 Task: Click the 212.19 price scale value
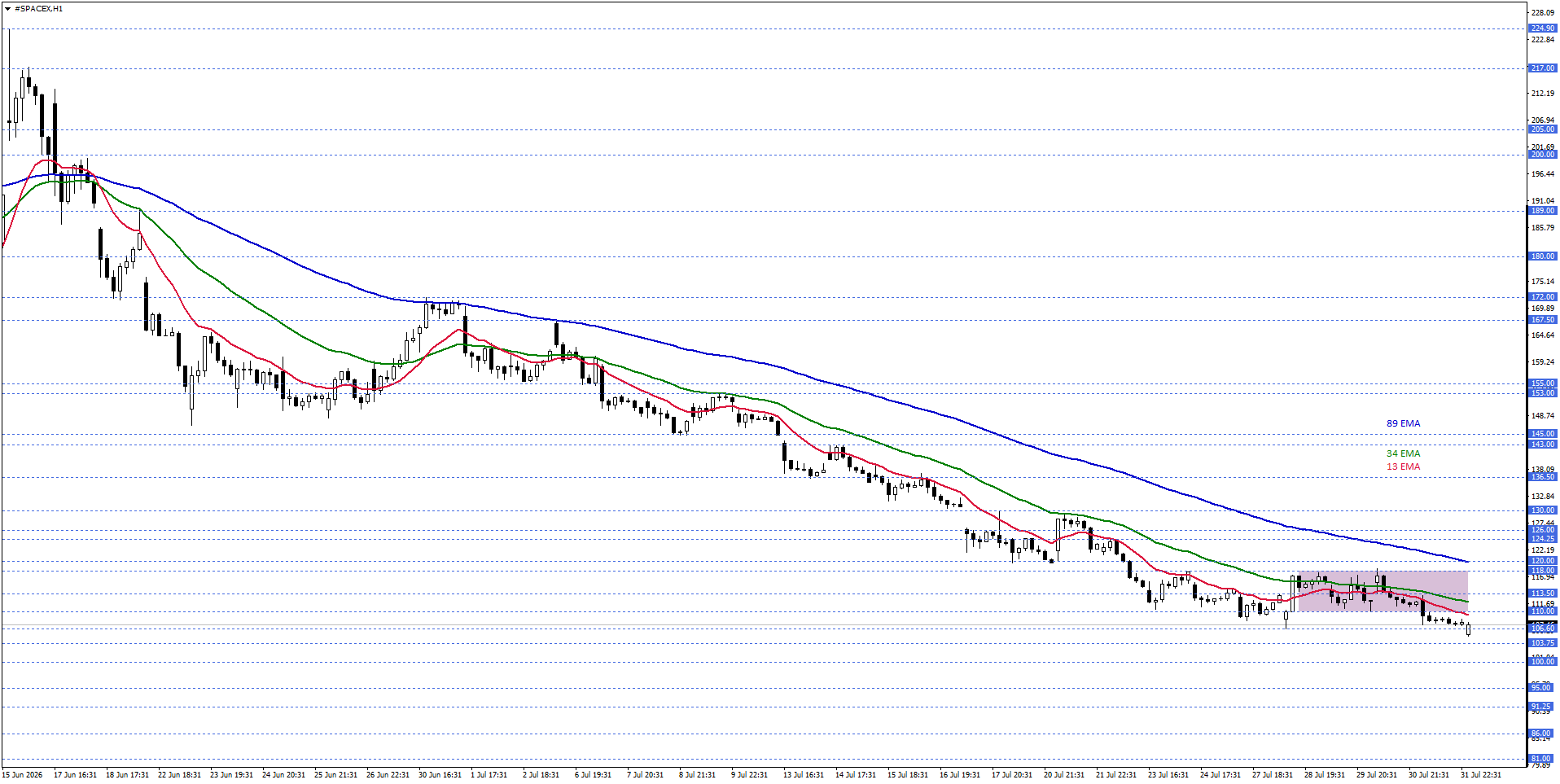point(1543,94)
